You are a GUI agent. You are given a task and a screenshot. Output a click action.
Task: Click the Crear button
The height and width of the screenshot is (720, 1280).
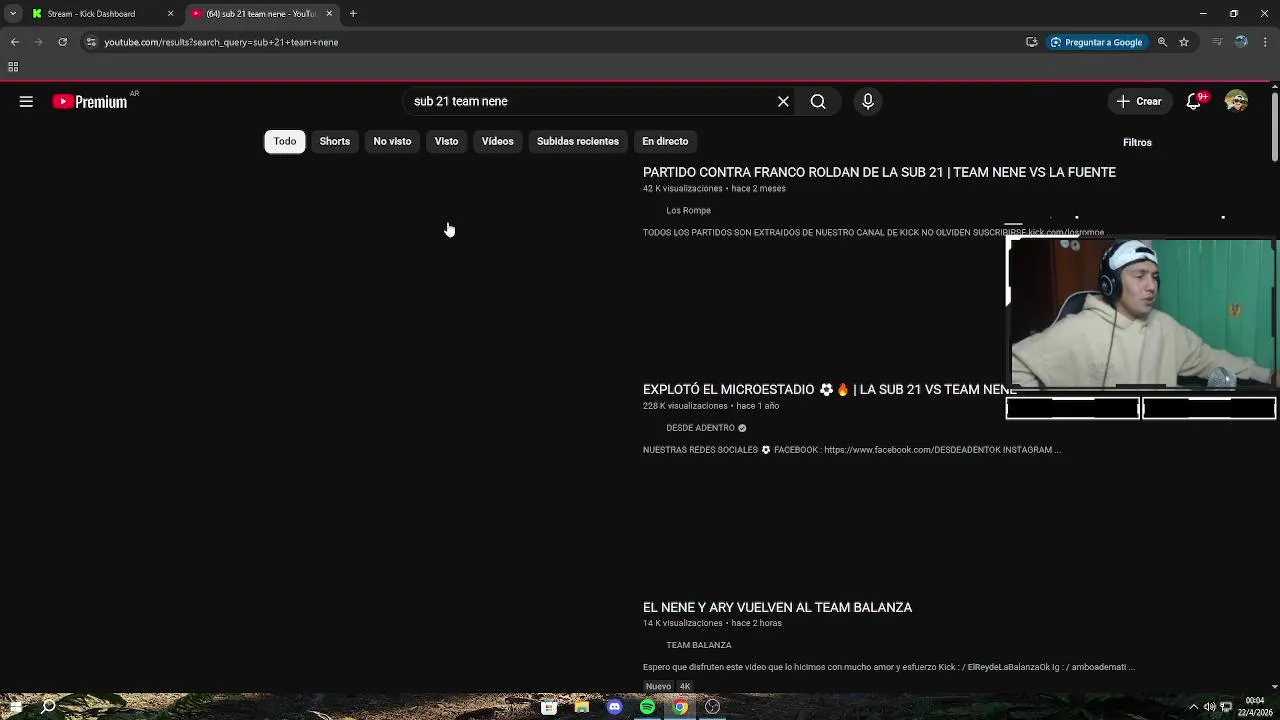click(x=1139, y=101)
